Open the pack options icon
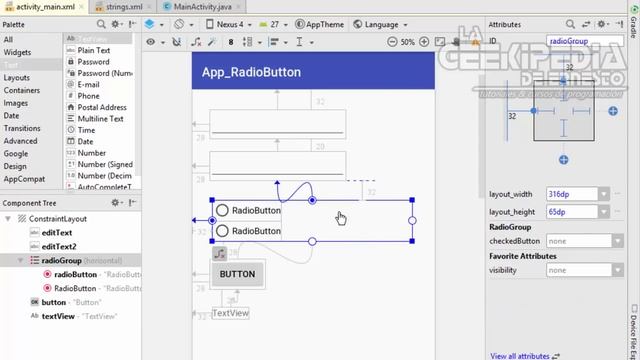640x360 pixels. [x=247, y=42]
